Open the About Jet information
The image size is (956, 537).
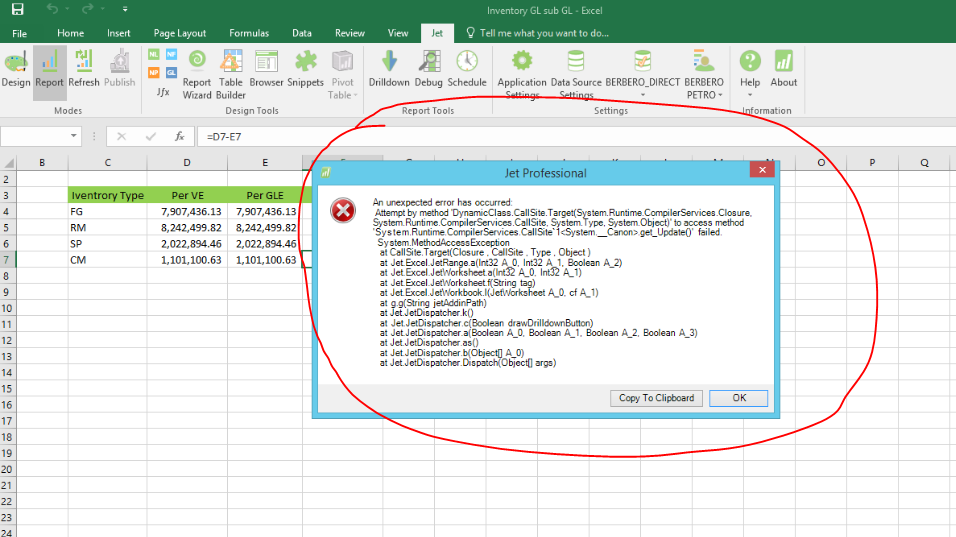783,69
